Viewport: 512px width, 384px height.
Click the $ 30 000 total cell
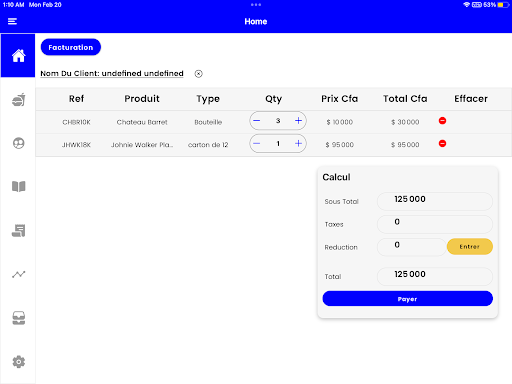click(x=405, y=122)
